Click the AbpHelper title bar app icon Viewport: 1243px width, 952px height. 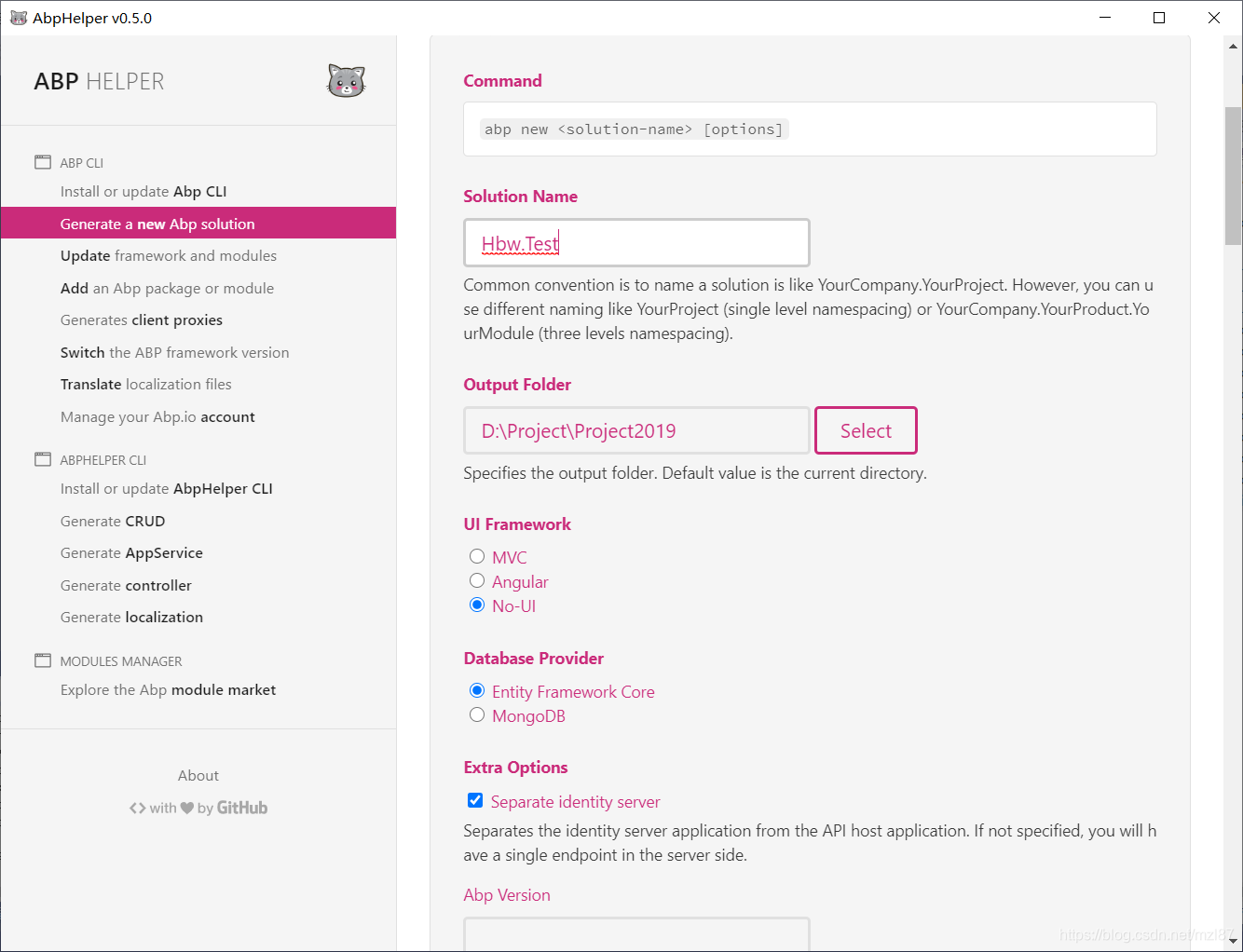click(x=19, y=18)
